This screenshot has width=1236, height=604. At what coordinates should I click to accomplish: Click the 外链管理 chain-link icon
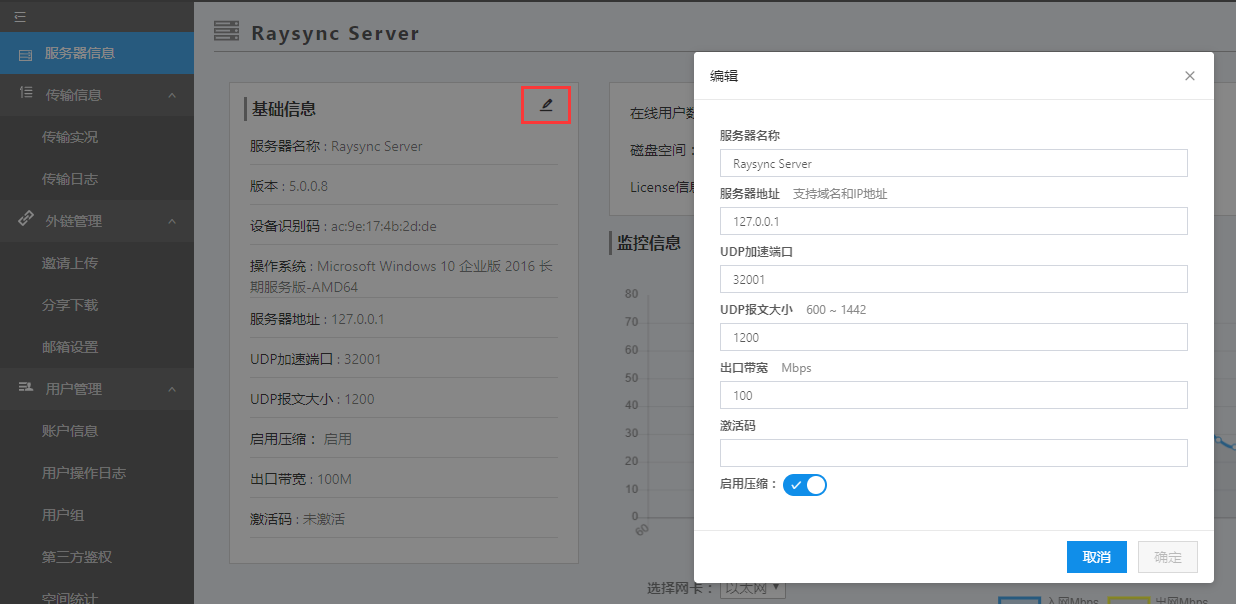pyautogui.click(x=26, y=220)
